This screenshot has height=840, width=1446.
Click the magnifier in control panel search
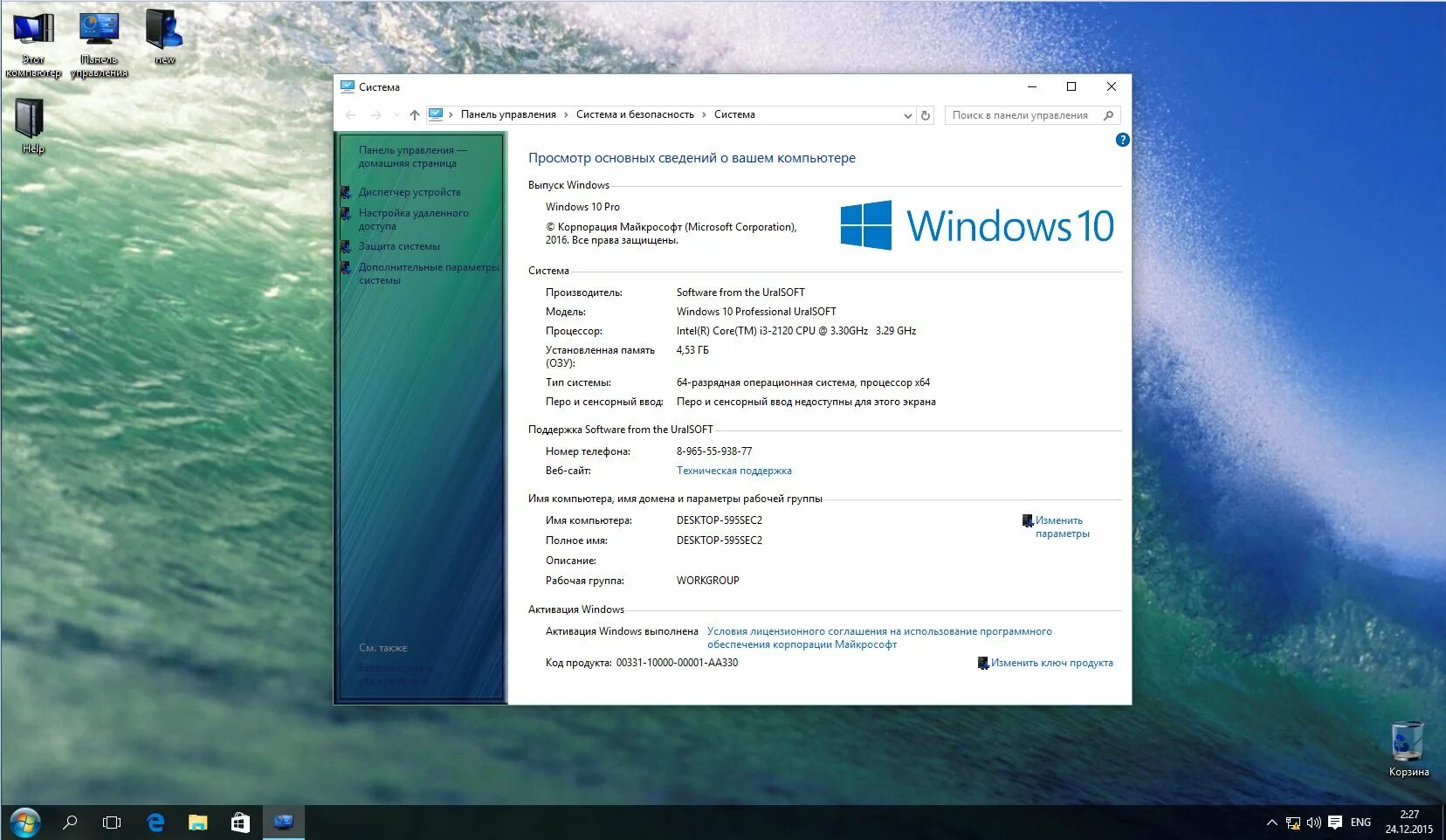pyautogui.click(x=1108, y=115)
